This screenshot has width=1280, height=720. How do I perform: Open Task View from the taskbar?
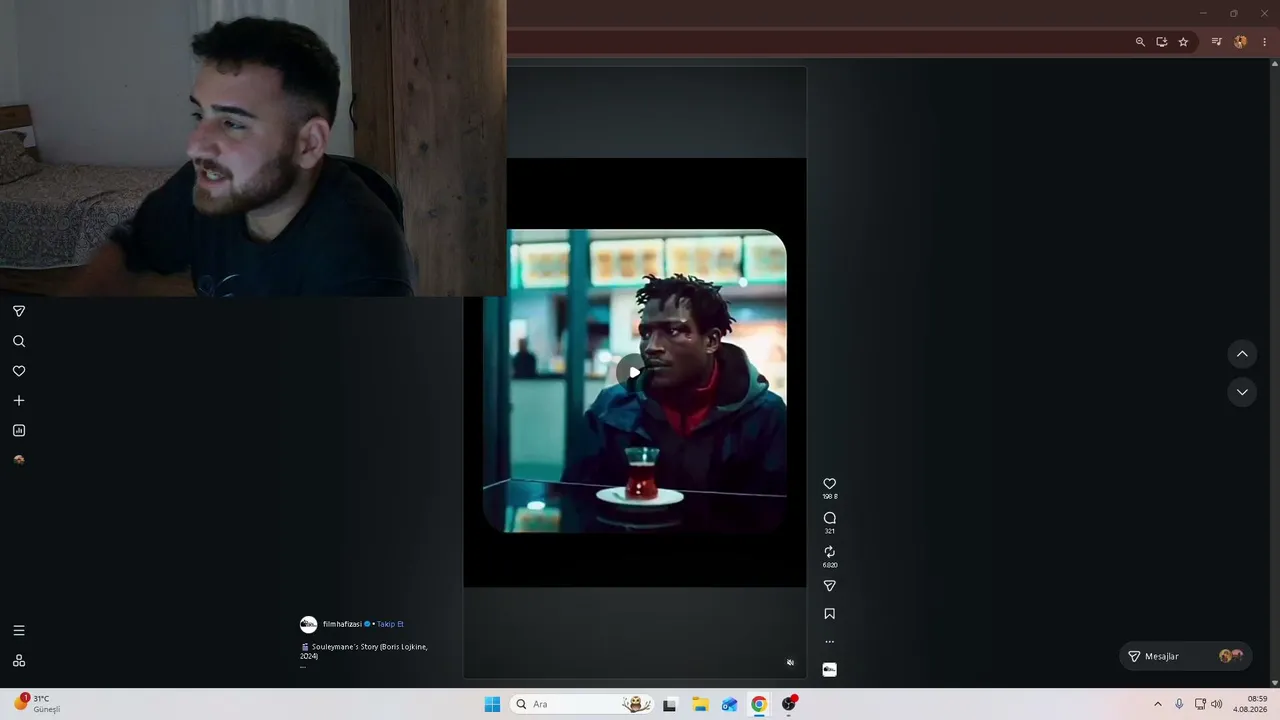pyautogui.click(x=670, y=704)
